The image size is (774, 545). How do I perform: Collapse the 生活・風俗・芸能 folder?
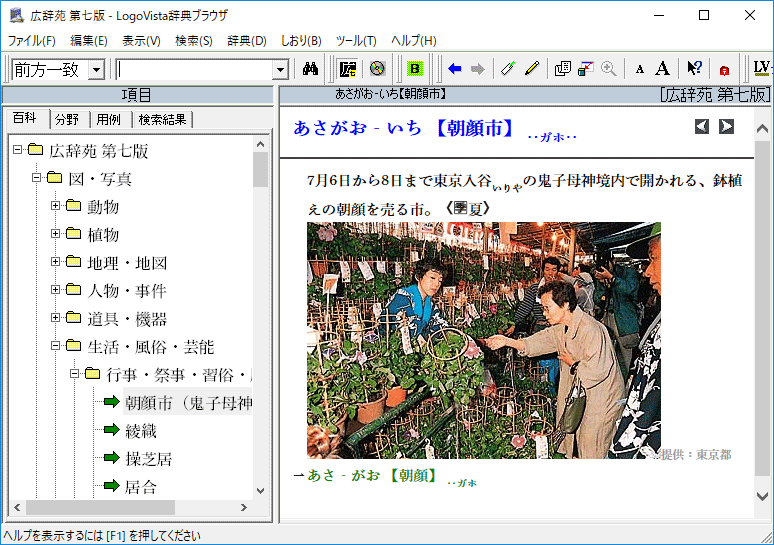tap(55, 346)
